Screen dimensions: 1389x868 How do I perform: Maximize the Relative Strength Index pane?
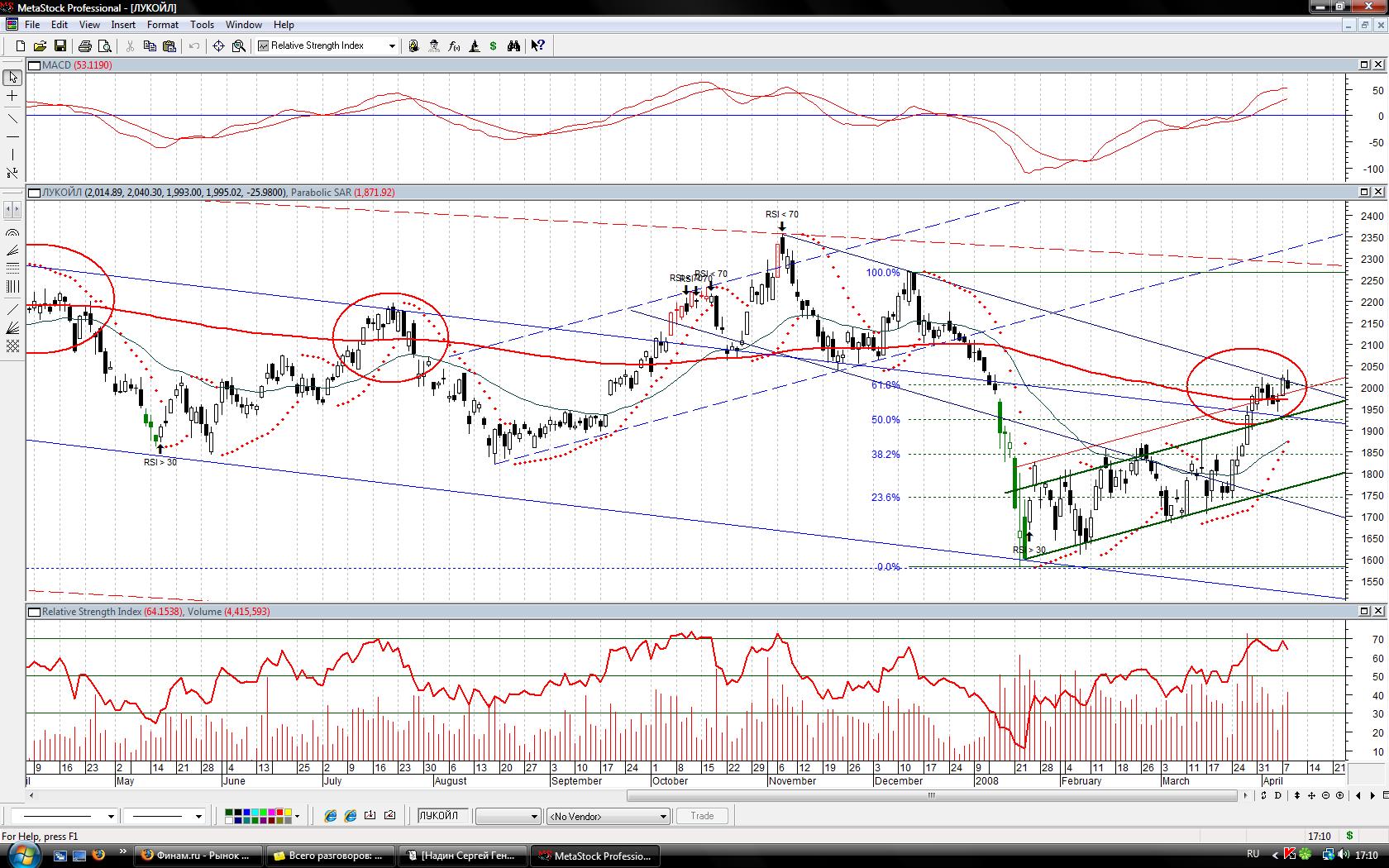1364,611
